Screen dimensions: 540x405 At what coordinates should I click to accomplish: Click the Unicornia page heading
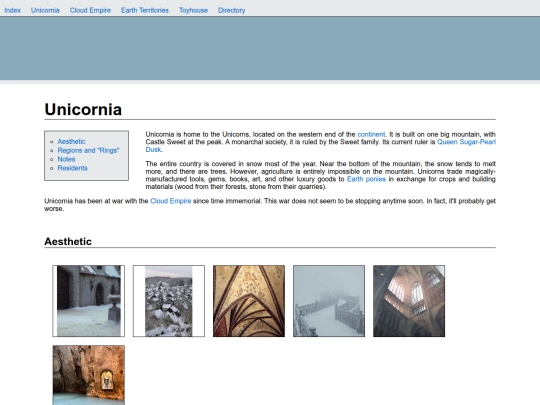pyautogui.click(x=83, y=110)
